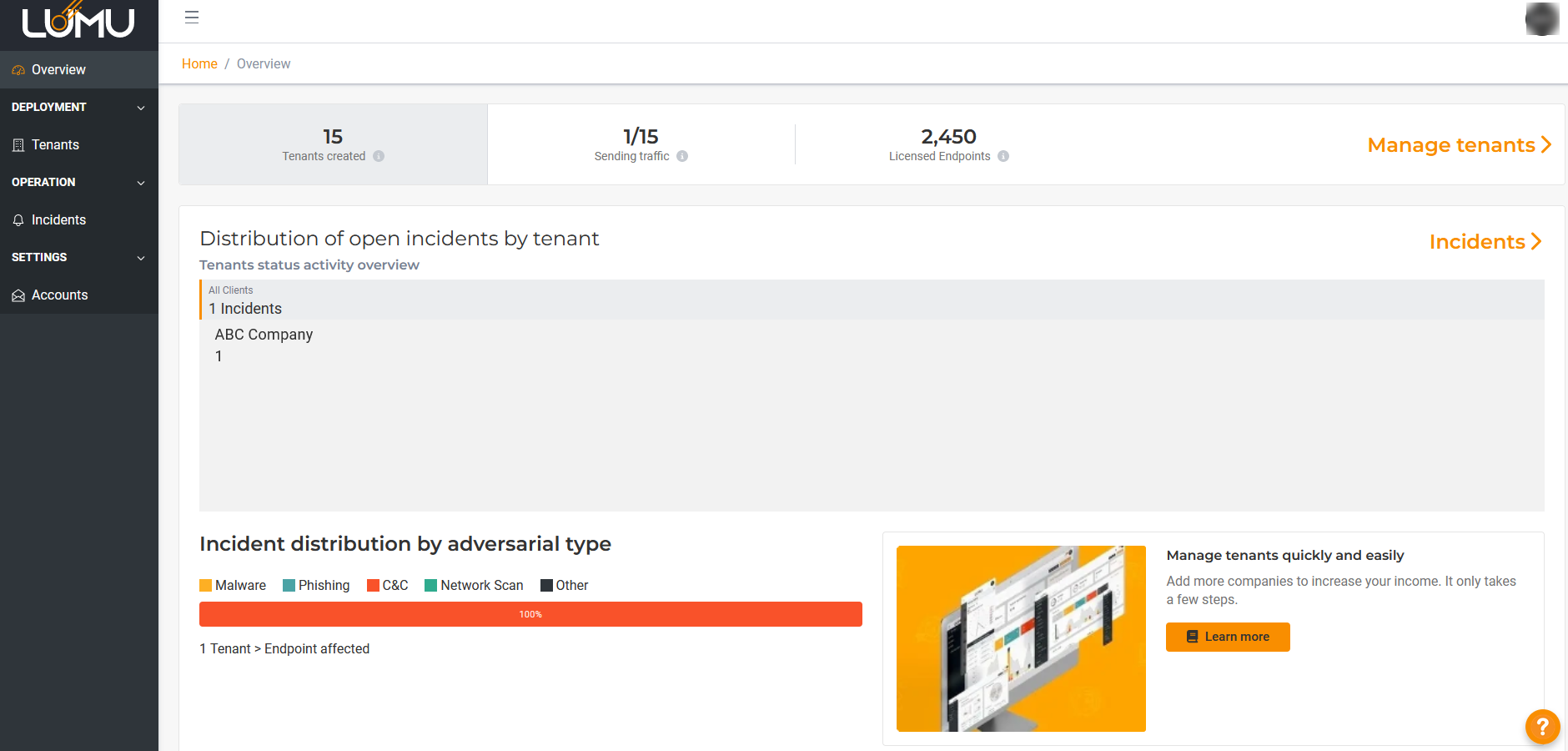Click the Home breadcrumb link
1568x751 pixels.
tap(199, 64)
